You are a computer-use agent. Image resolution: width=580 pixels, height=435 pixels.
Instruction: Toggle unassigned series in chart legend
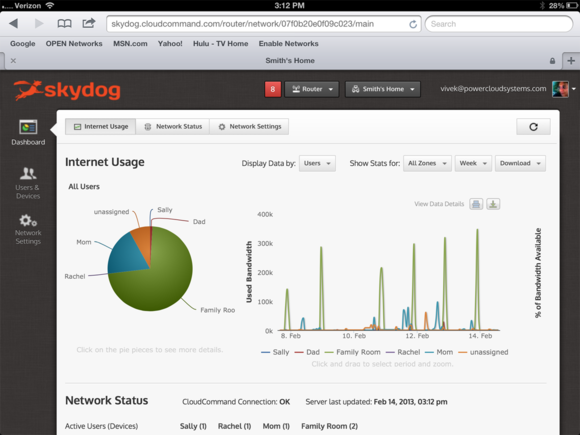[x=483, y=352]
